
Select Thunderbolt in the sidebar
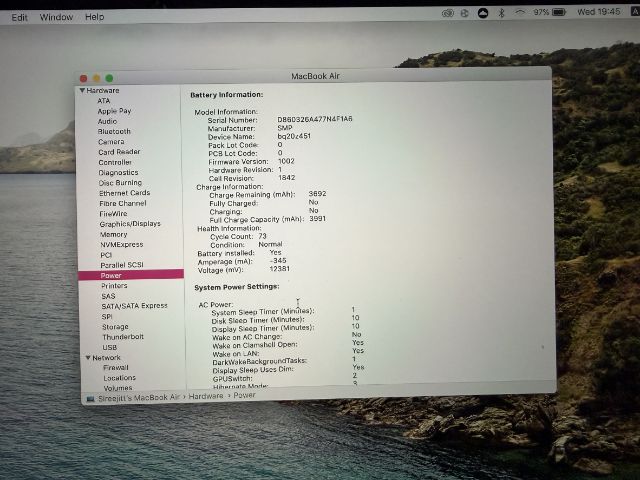(123, 337)
